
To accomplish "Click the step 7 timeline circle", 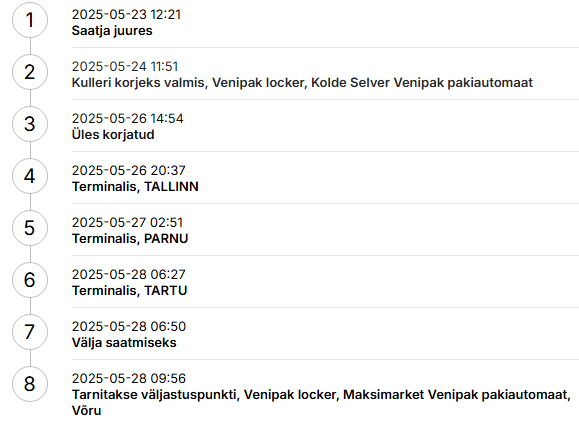I will 30,332.
